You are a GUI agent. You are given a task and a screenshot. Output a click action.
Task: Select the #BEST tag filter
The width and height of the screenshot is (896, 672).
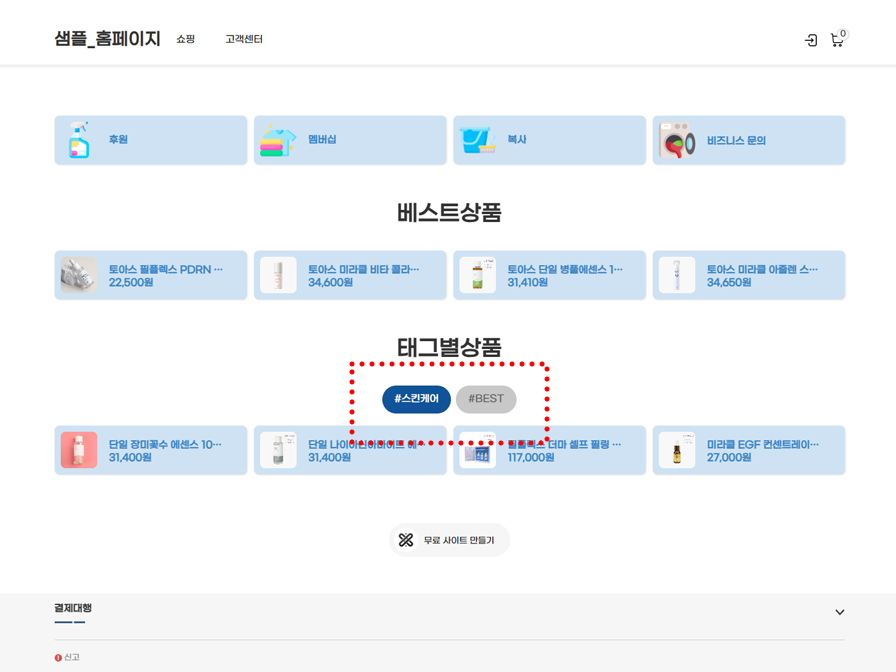486,399
